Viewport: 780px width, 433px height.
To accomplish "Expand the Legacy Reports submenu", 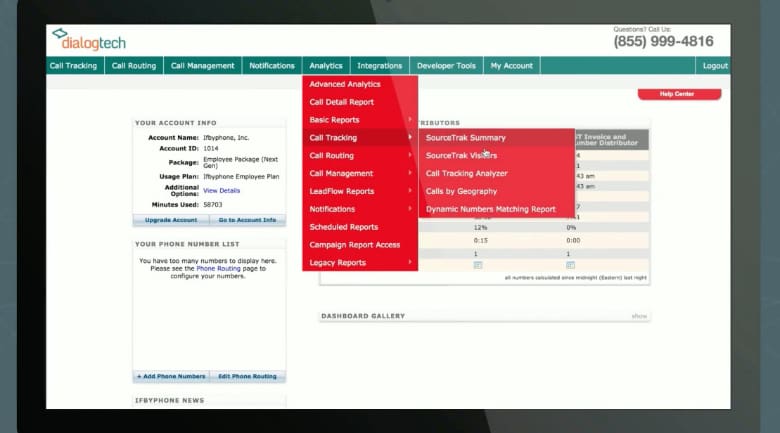I will point(337,263).
